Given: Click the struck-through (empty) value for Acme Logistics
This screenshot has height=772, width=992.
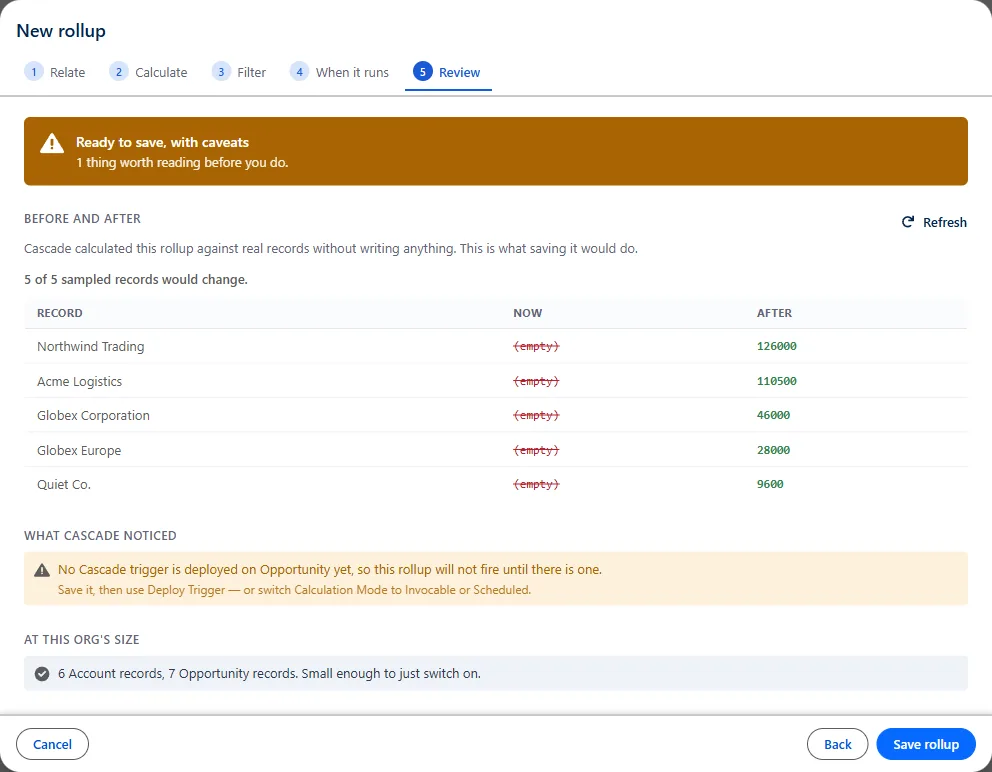Looking at the screenshot, I should [x=536, y=381].
